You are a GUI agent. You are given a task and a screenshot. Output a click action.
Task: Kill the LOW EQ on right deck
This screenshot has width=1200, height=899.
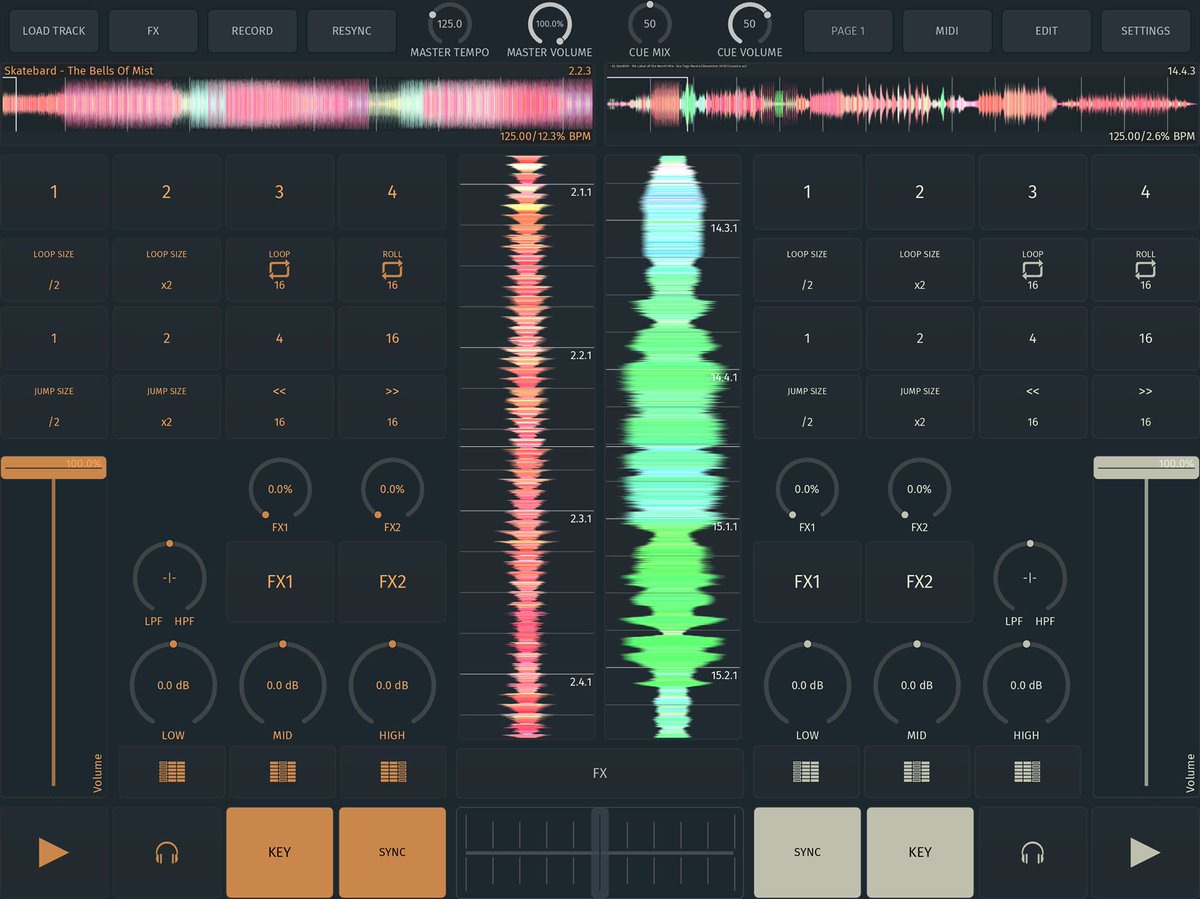click(806, 771)
